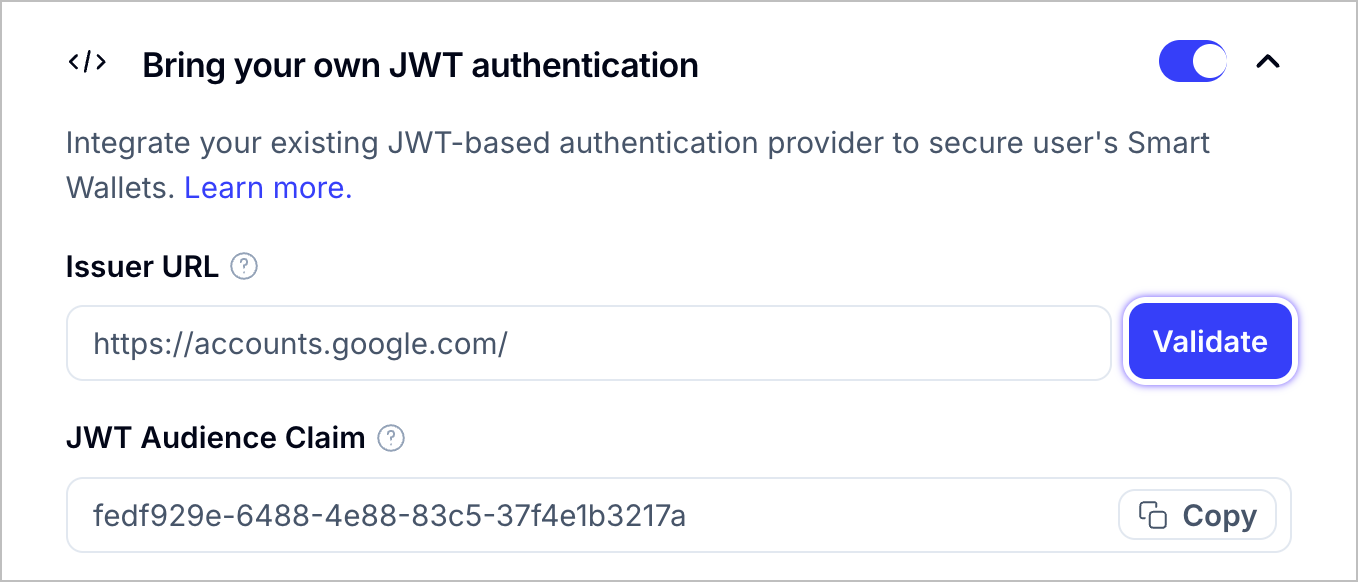The image size is (1358, 582).
Task: Collapse the JWT authentication section
Action: coord(1267,62)
